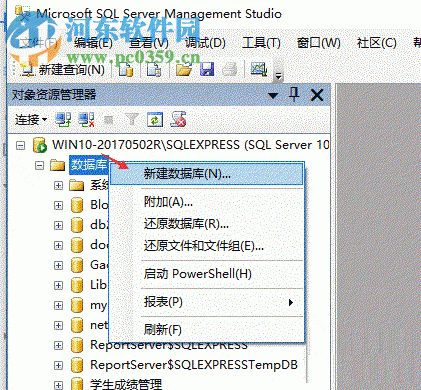
Task: Open the 报表(P) submenu
Action: (x=206, y=302)
